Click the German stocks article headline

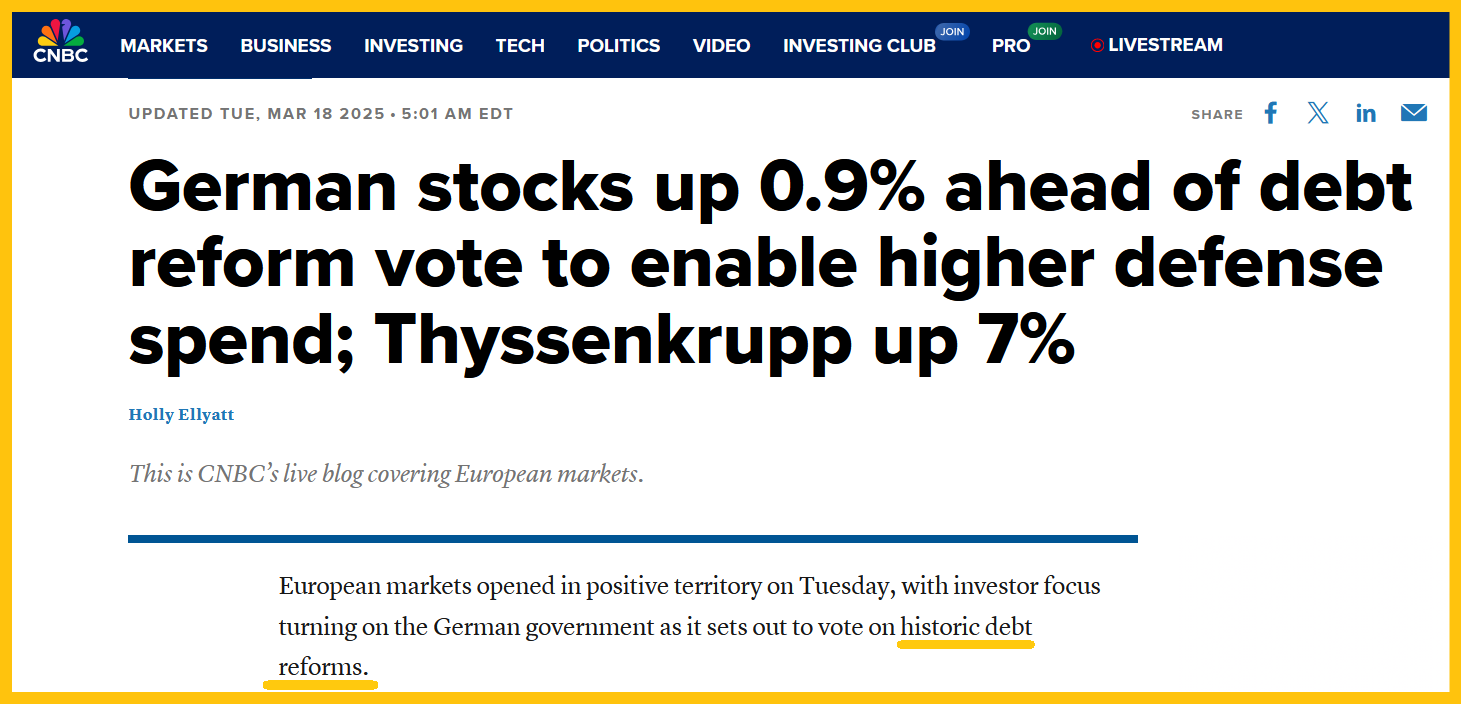pos(770,262)
